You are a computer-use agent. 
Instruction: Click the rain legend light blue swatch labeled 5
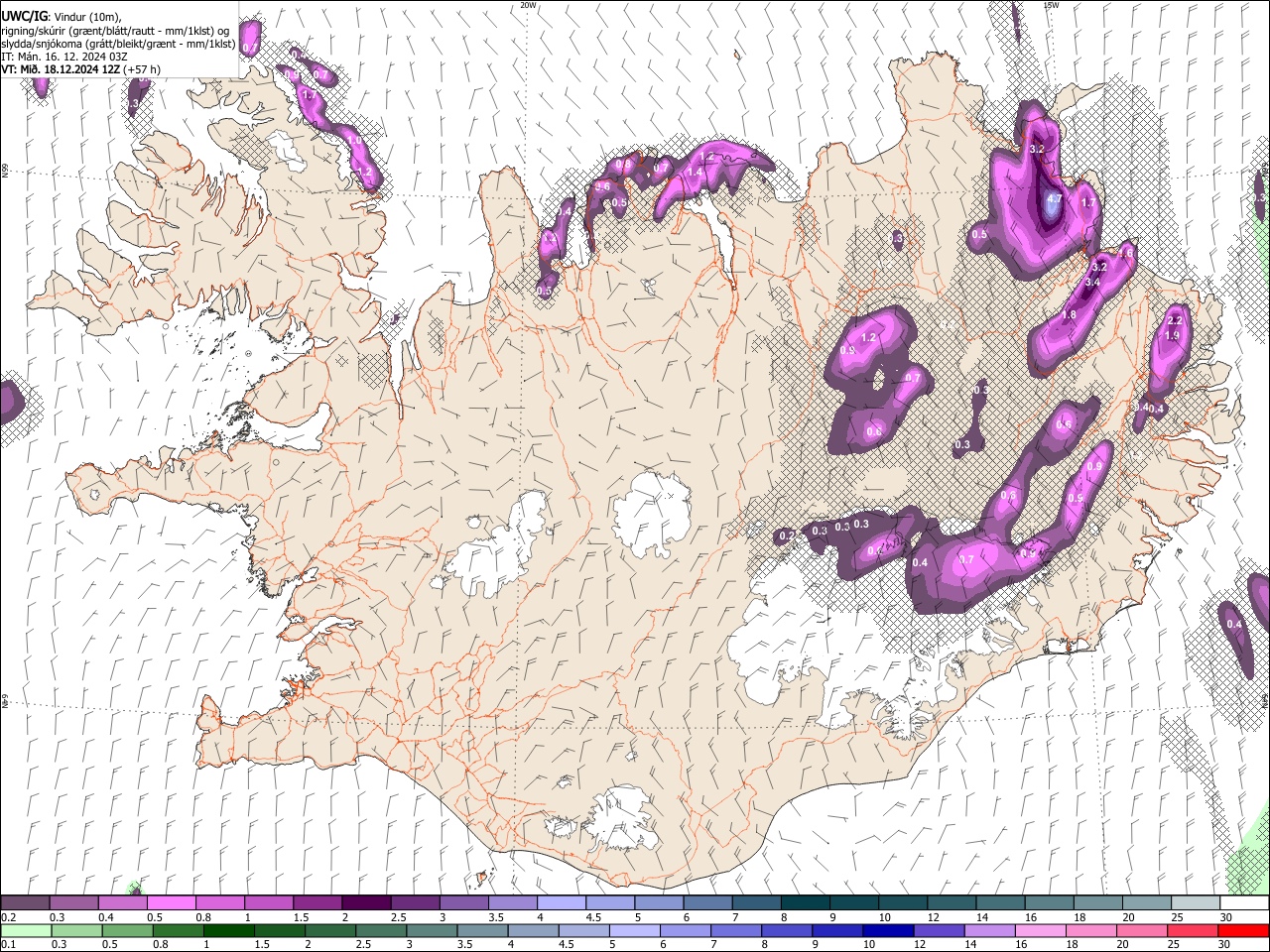[x=635, y=930]
